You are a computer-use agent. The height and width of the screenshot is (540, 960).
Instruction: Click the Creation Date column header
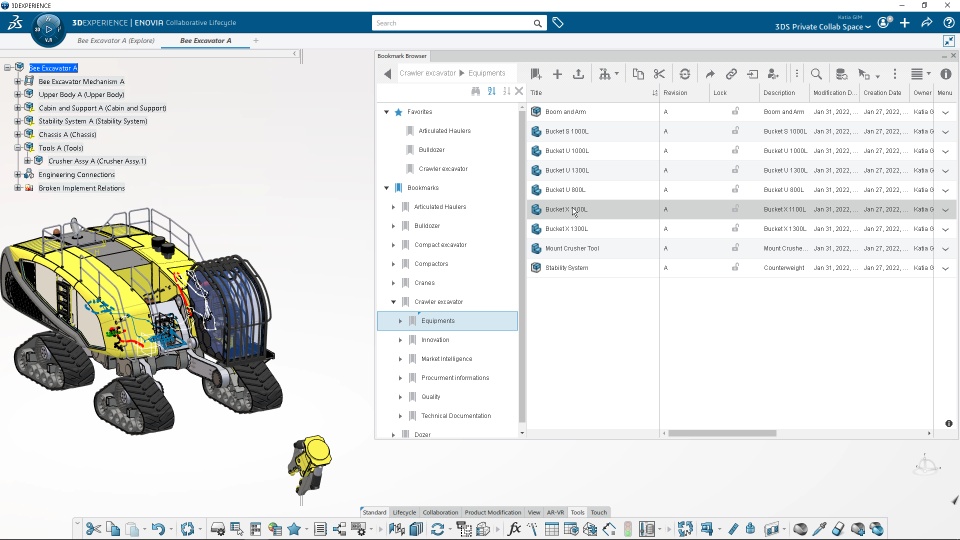pos(884,93)
